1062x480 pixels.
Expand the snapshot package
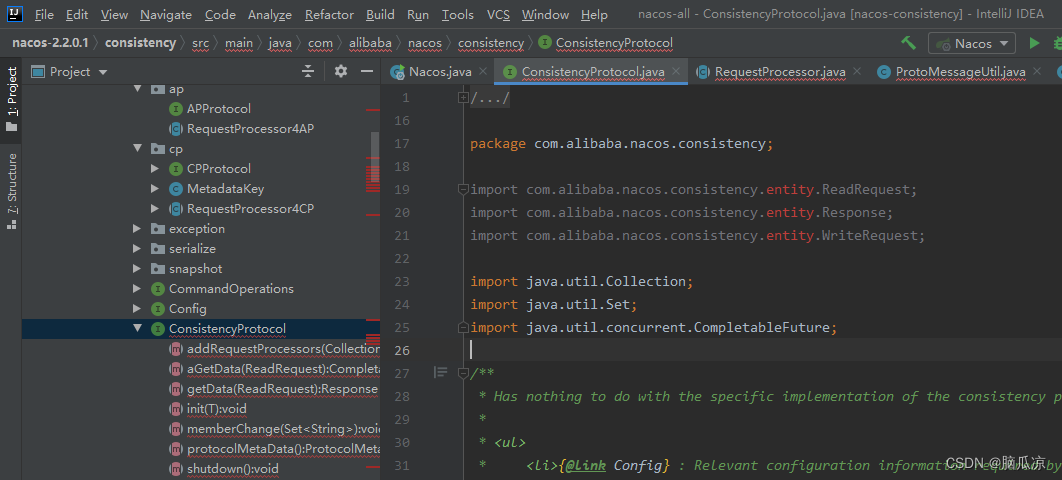pos(137,269)
